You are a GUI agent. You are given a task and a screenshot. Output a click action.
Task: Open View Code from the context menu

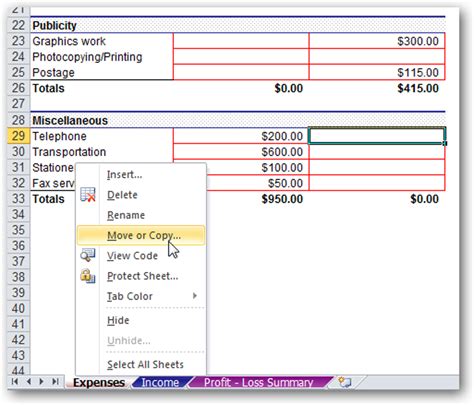141,256
